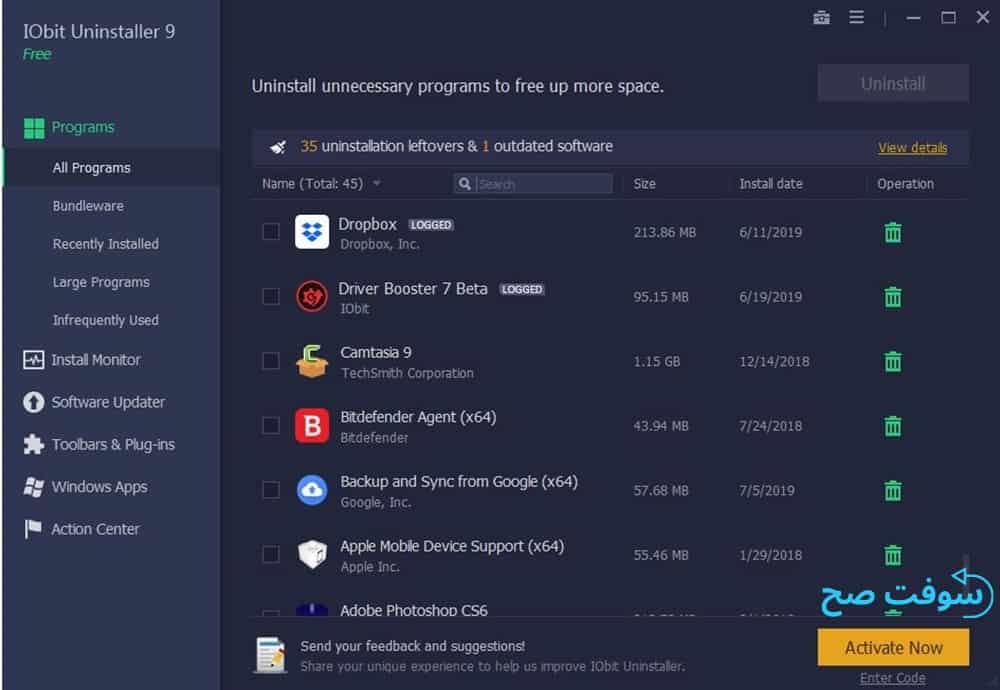Check the Driver Booster 7 Beta checkbox

[x=271, y=297]
